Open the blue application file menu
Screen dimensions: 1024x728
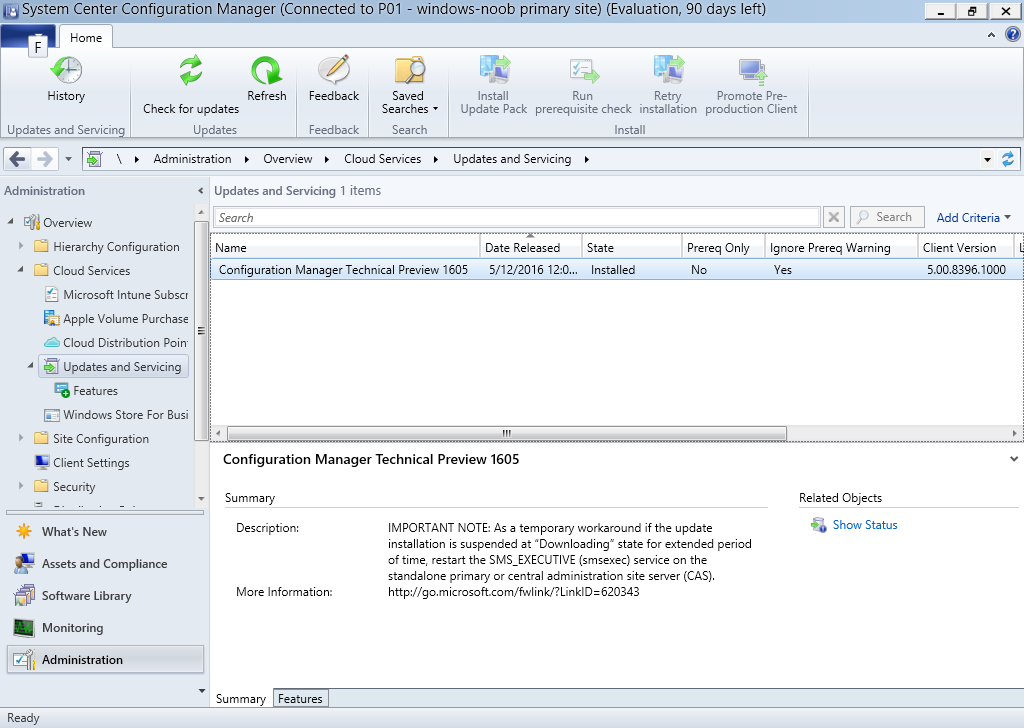point(27,37)
